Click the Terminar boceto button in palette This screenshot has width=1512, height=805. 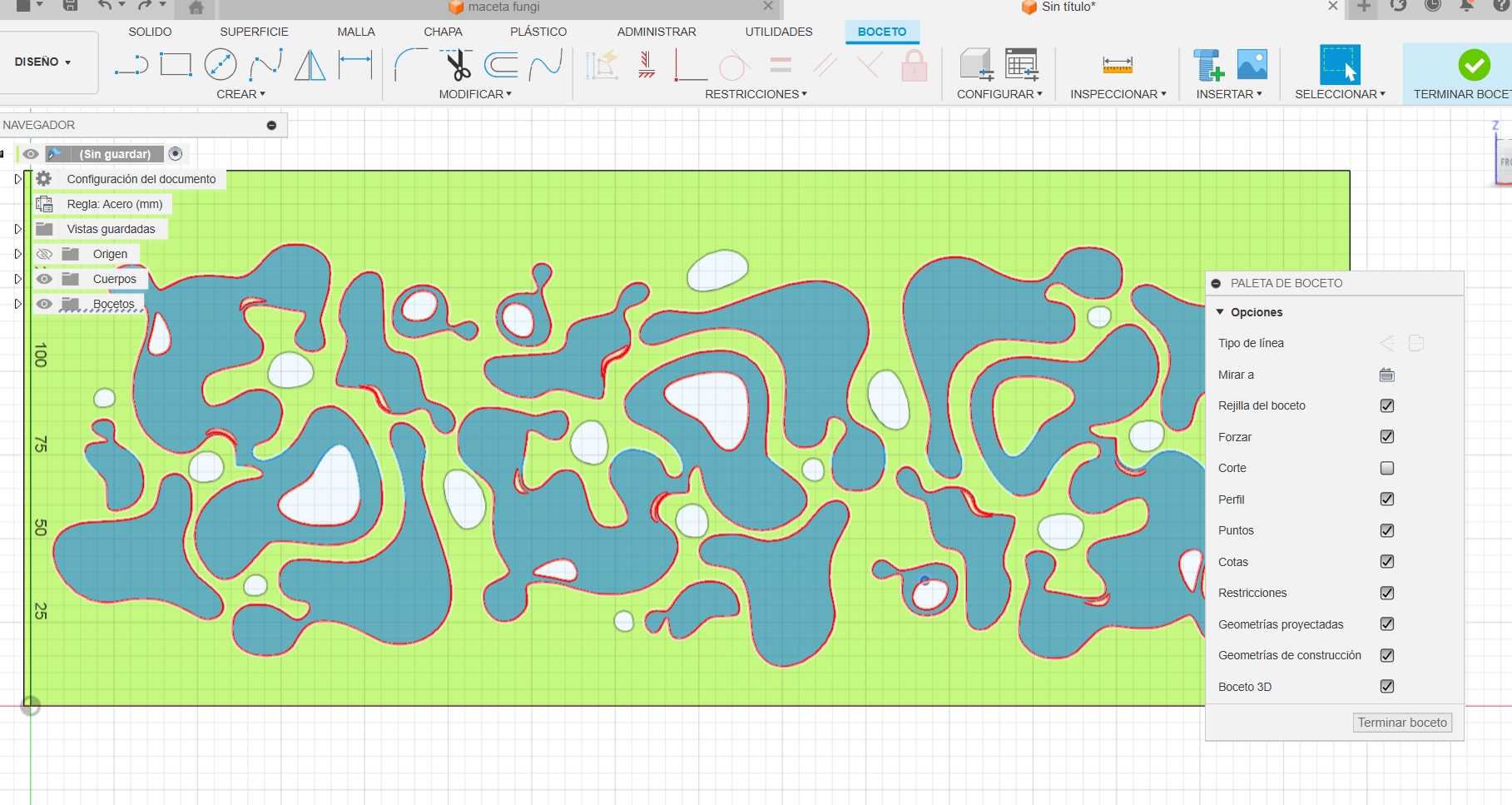pyautogui.click(x=1402, y=723)
